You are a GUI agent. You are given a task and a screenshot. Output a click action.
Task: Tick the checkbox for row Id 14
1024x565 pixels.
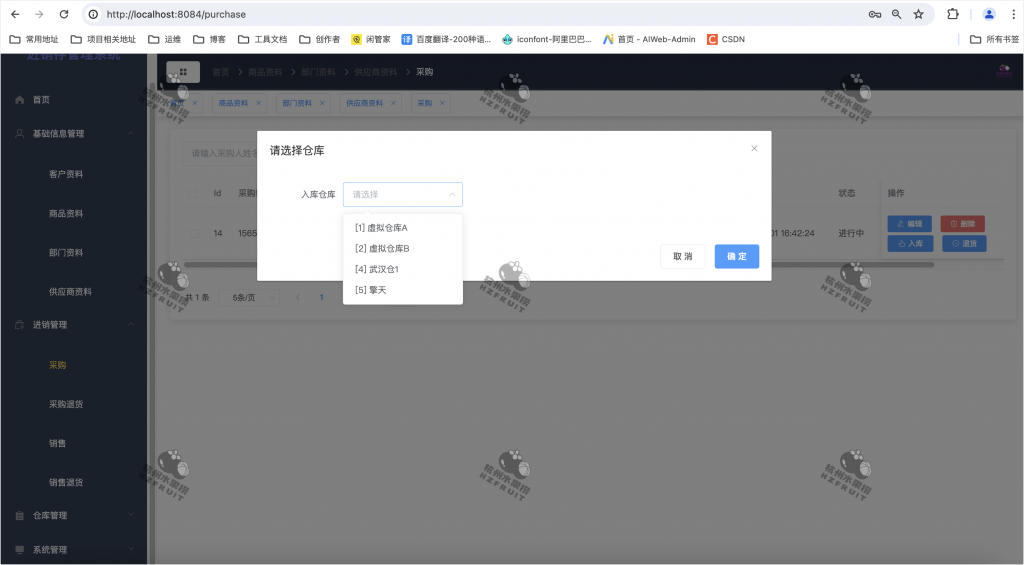(x=195, y=233)
